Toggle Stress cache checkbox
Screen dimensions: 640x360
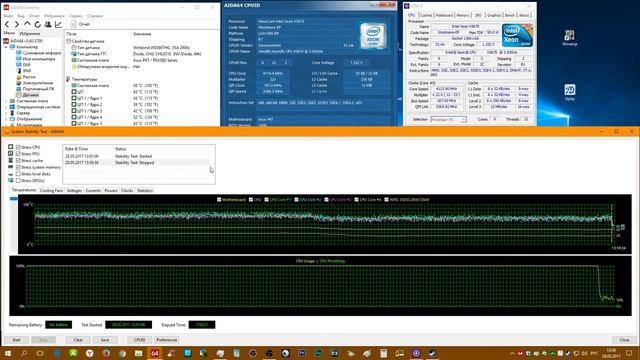tap(18, 160)
